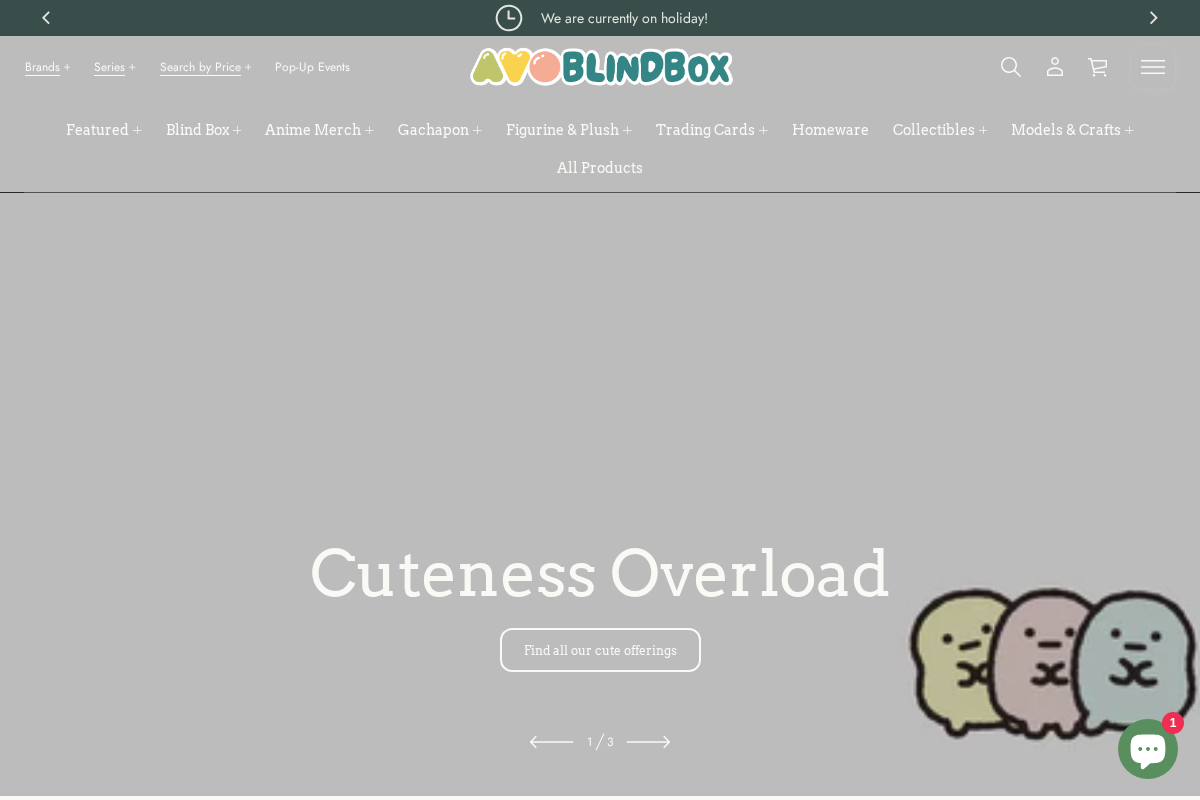Go back with the announcement bar left arrow
Screen dimensions: 1200x800
[46, 17]
